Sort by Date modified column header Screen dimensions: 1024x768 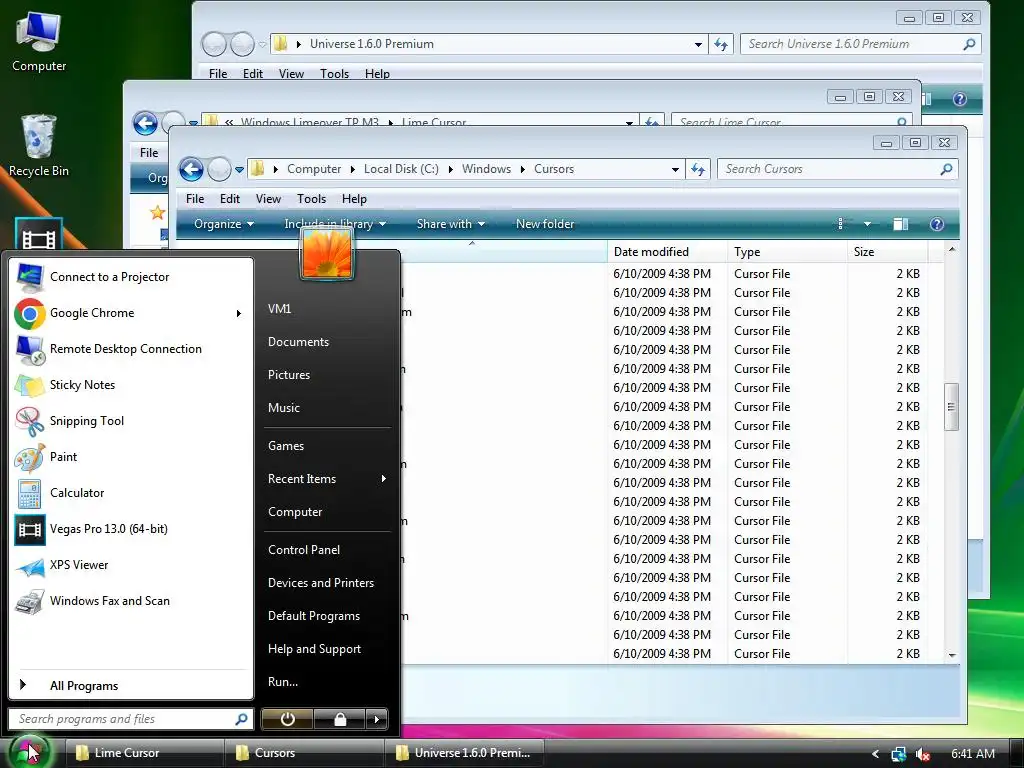667,251
